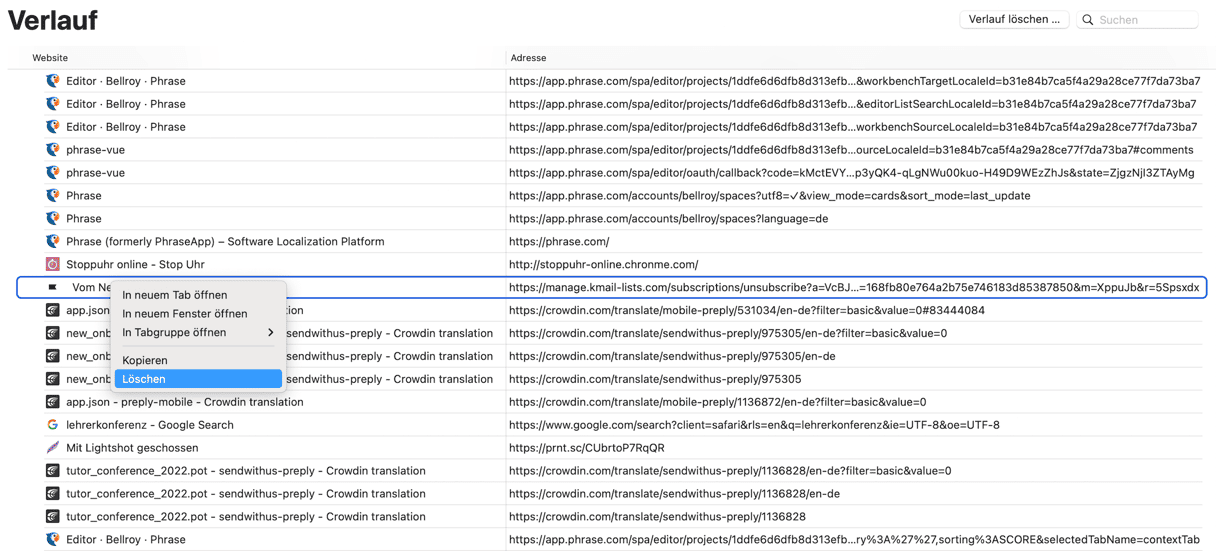Click the Verlauf page heading

(53, 19)
